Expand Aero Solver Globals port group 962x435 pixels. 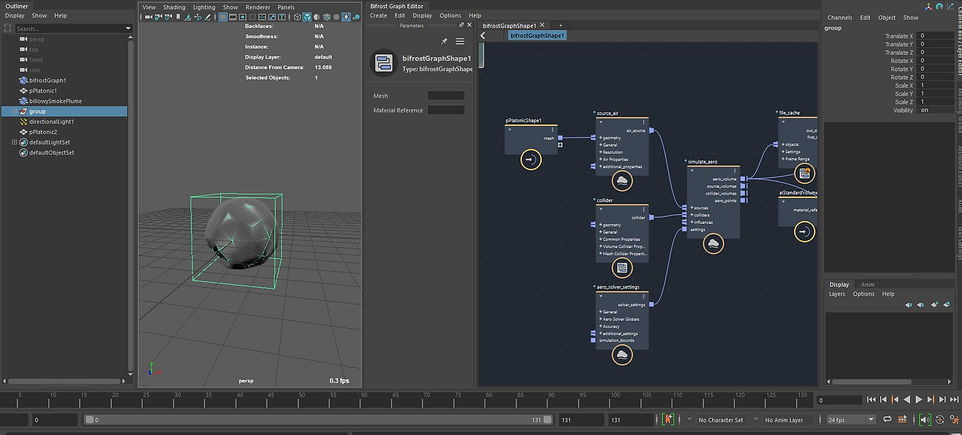coord(601,319)
